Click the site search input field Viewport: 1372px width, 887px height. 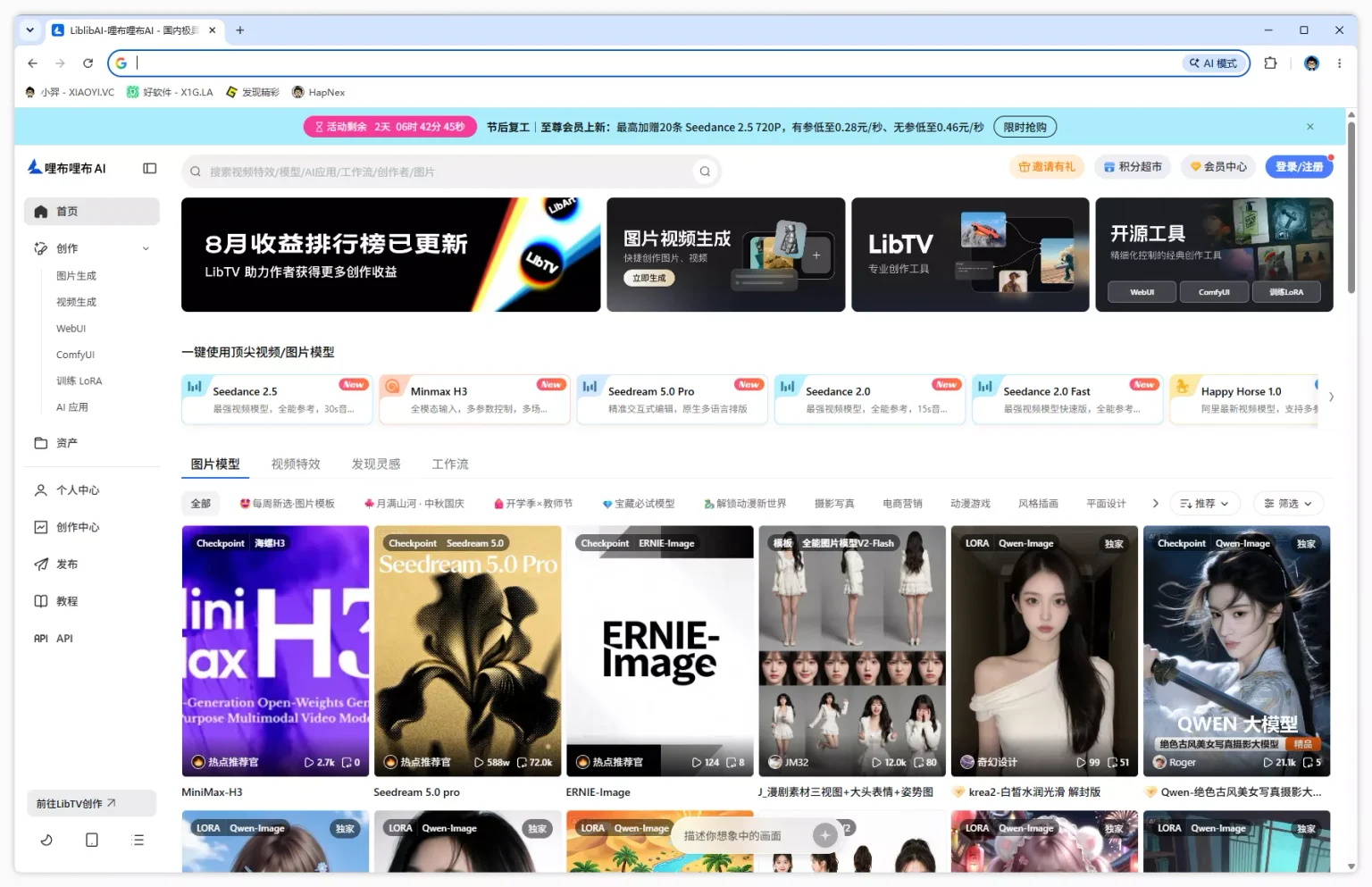[450, 172]
